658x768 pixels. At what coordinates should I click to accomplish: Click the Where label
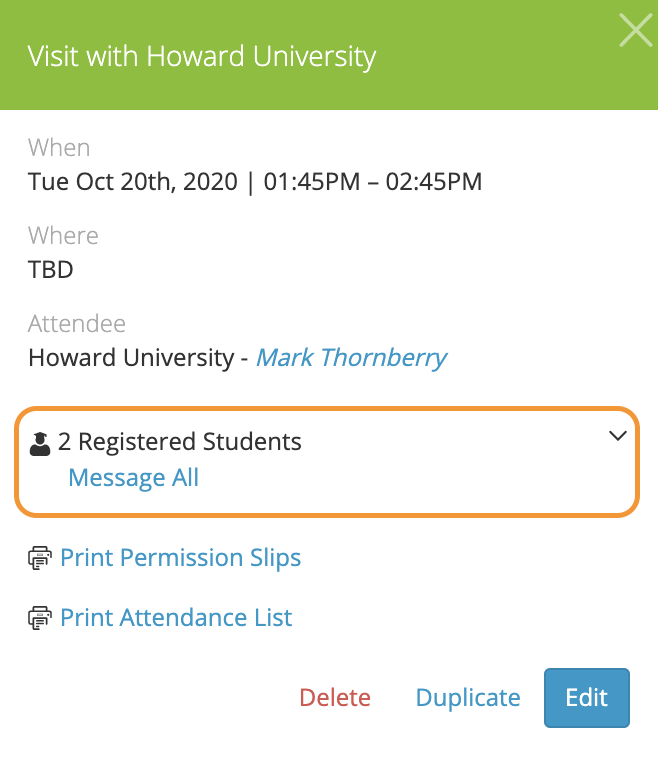(x=63, y=236)
